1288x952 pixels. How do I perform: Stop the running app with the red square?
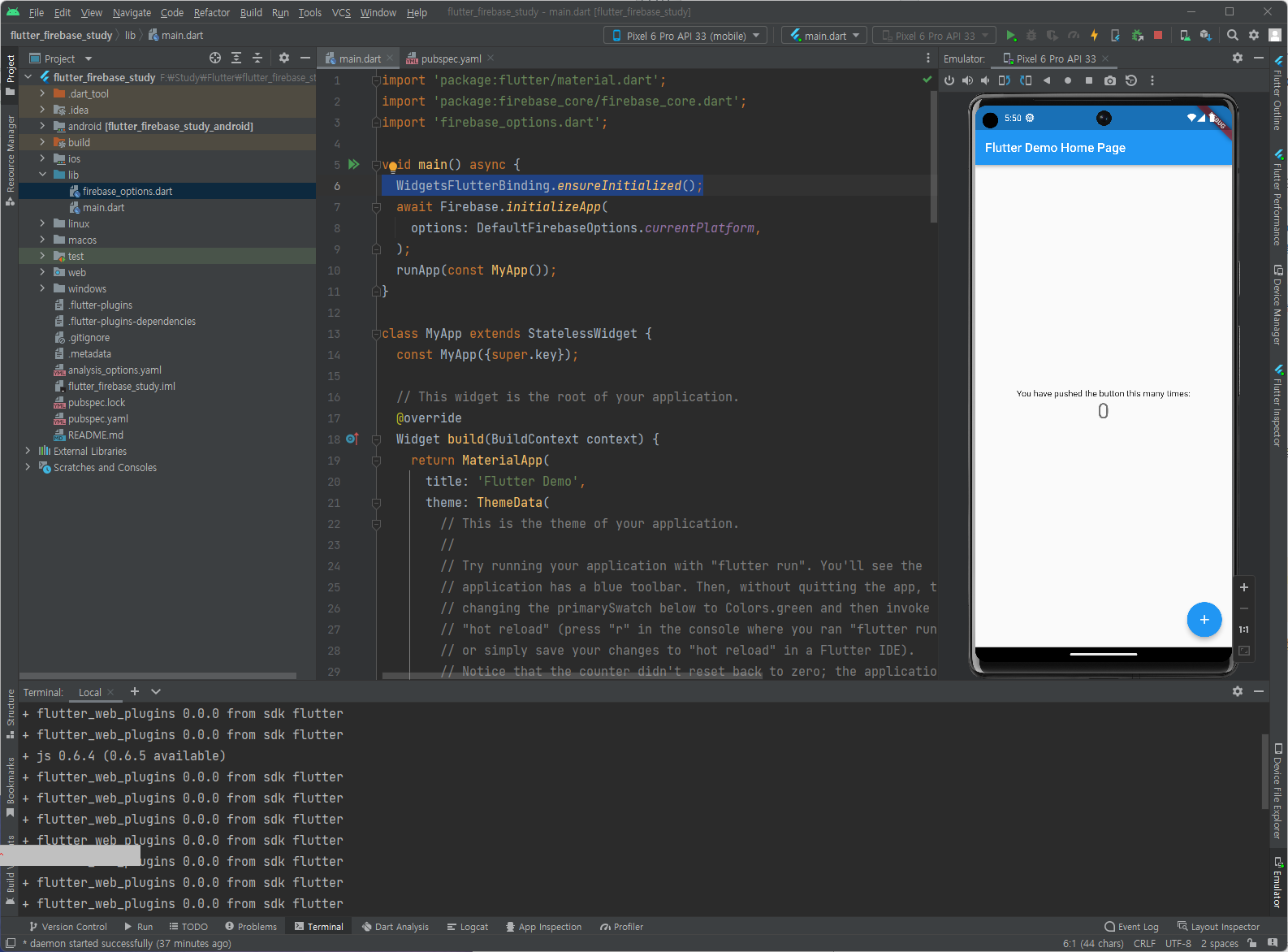pos(1158,36)
